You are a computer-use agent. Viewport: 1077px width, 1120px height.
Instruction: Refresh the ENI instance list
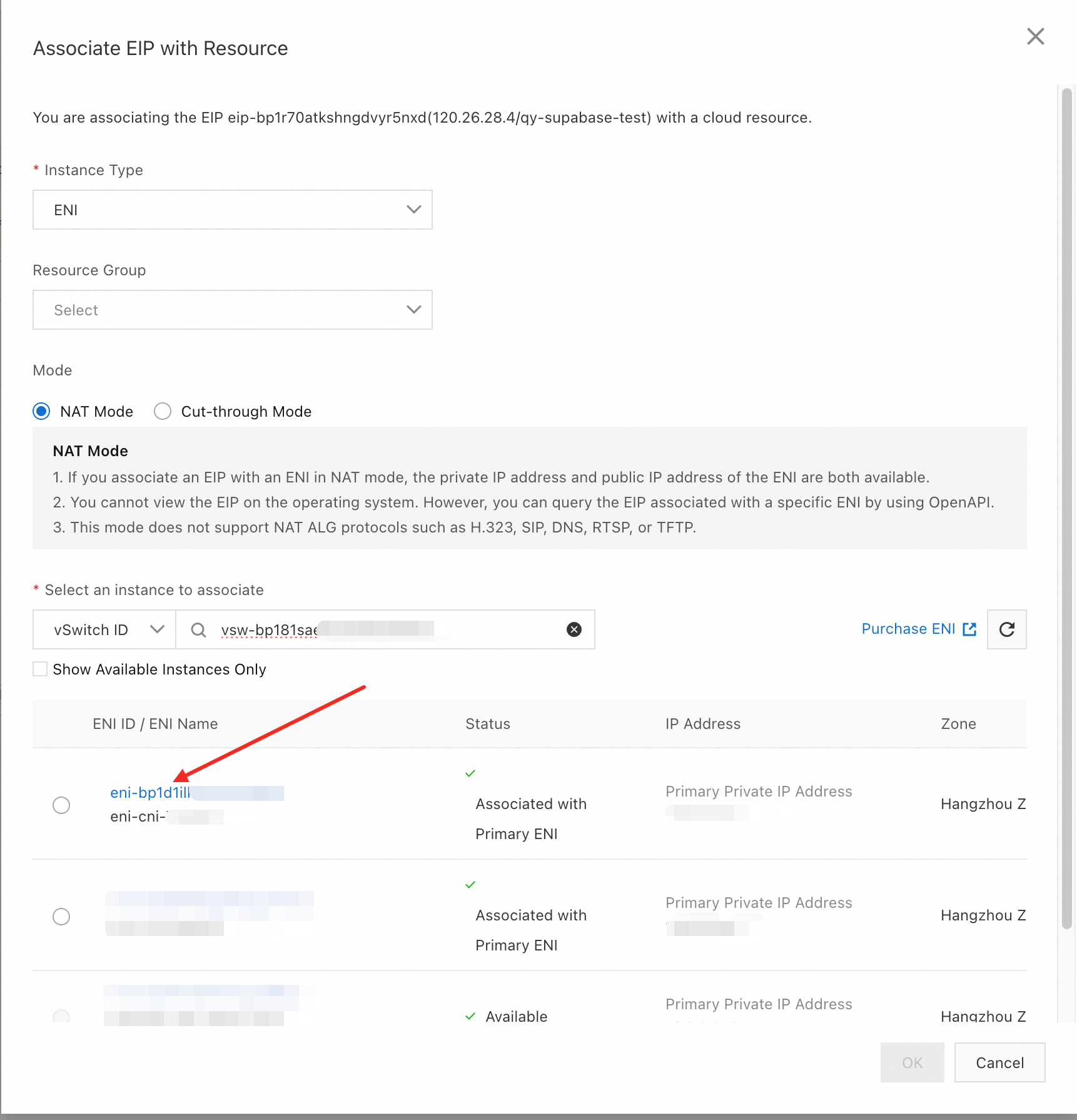click(x=1006, y=629)
